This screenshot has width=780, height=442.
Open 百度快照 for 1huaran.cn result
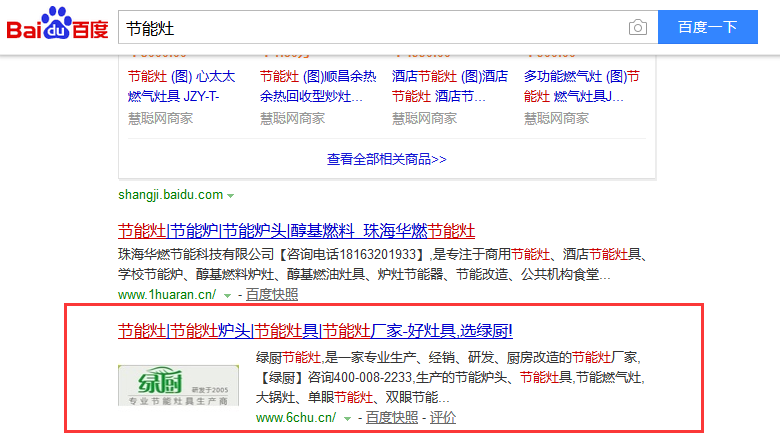272,294
